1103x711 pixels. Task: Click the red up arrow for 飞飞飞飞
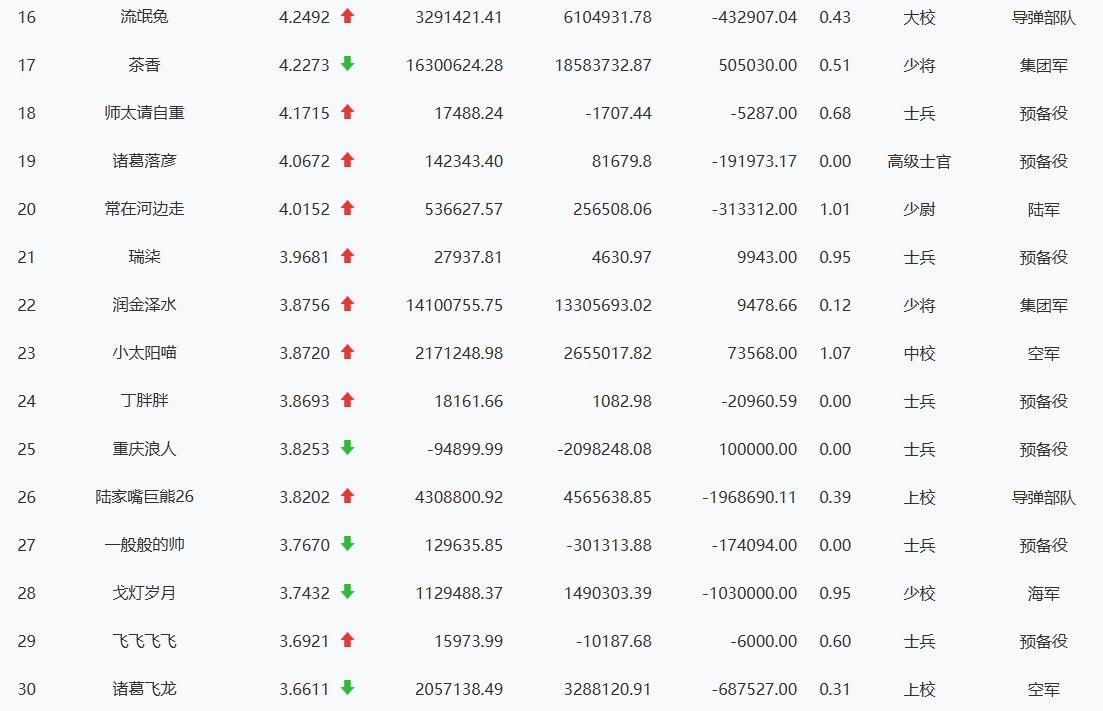tap(347, 640)
